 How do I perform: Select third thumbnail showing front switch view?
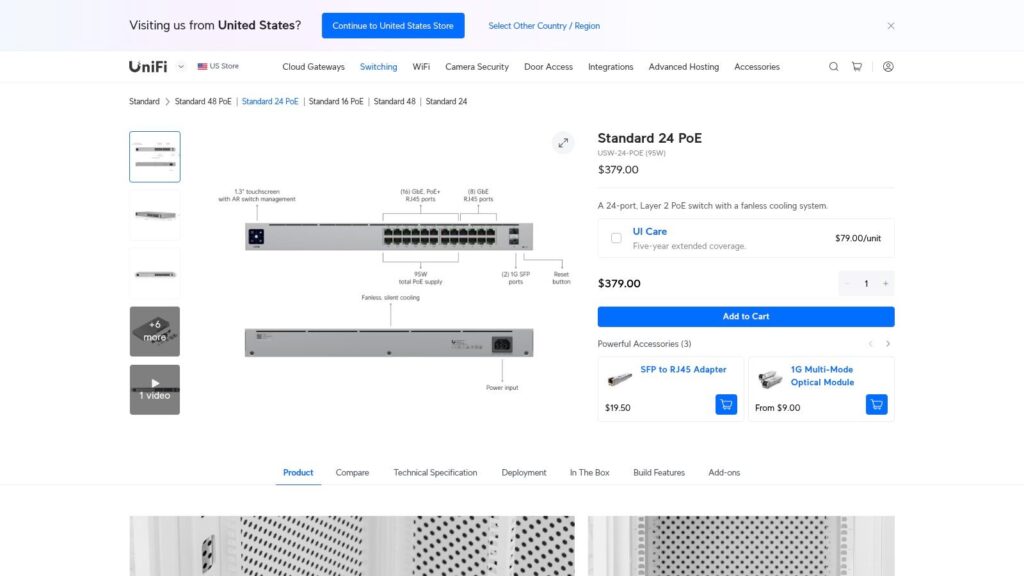coord(155,274)
